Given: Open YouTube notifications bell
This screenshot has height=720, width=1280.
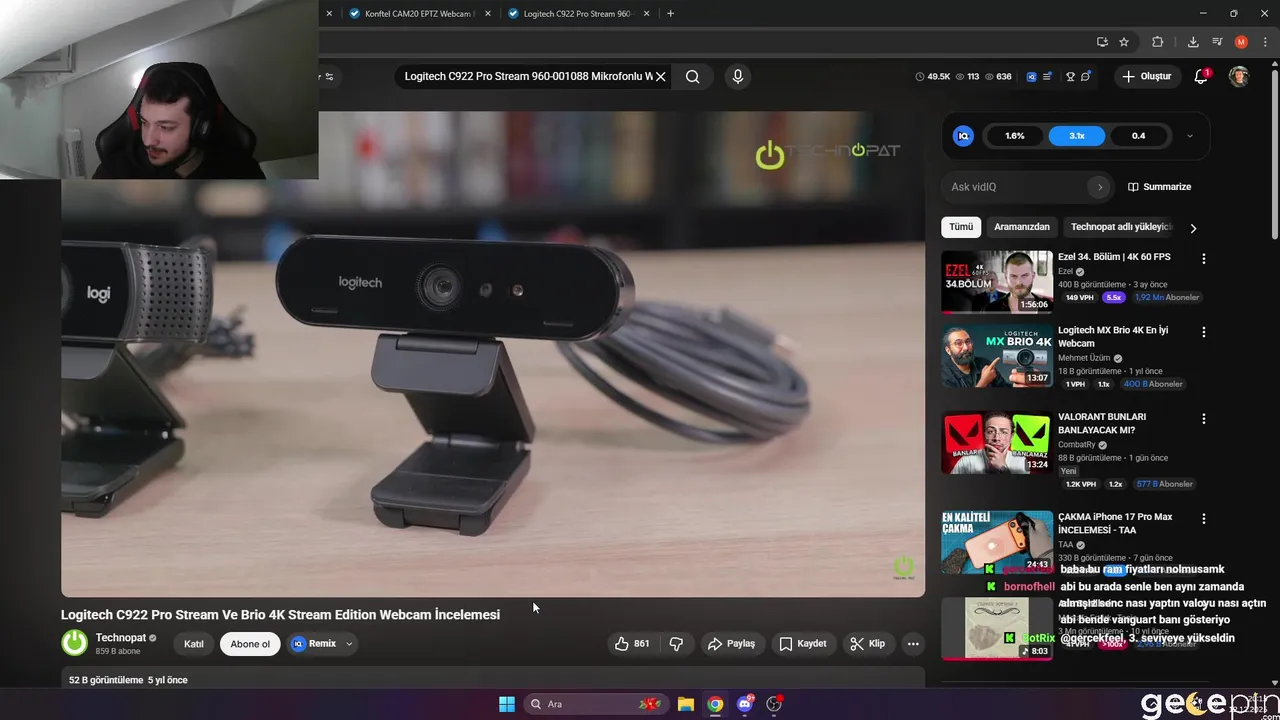Looking at the screenshot, I should click(1201, 76).
